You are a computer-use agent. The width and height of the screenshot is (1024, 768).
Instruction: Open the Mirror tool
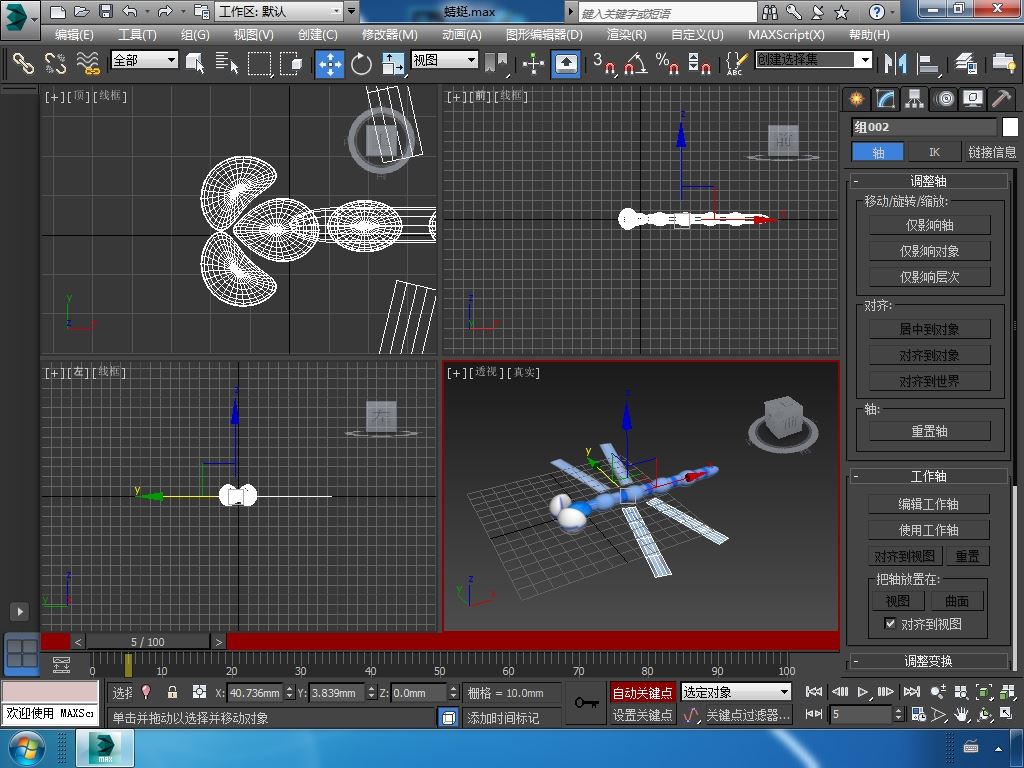[893, 64]
